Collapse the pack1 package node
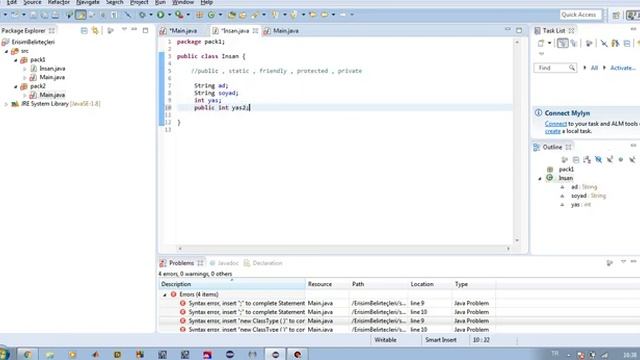This screenshot has width=640, height=360. 16,60
